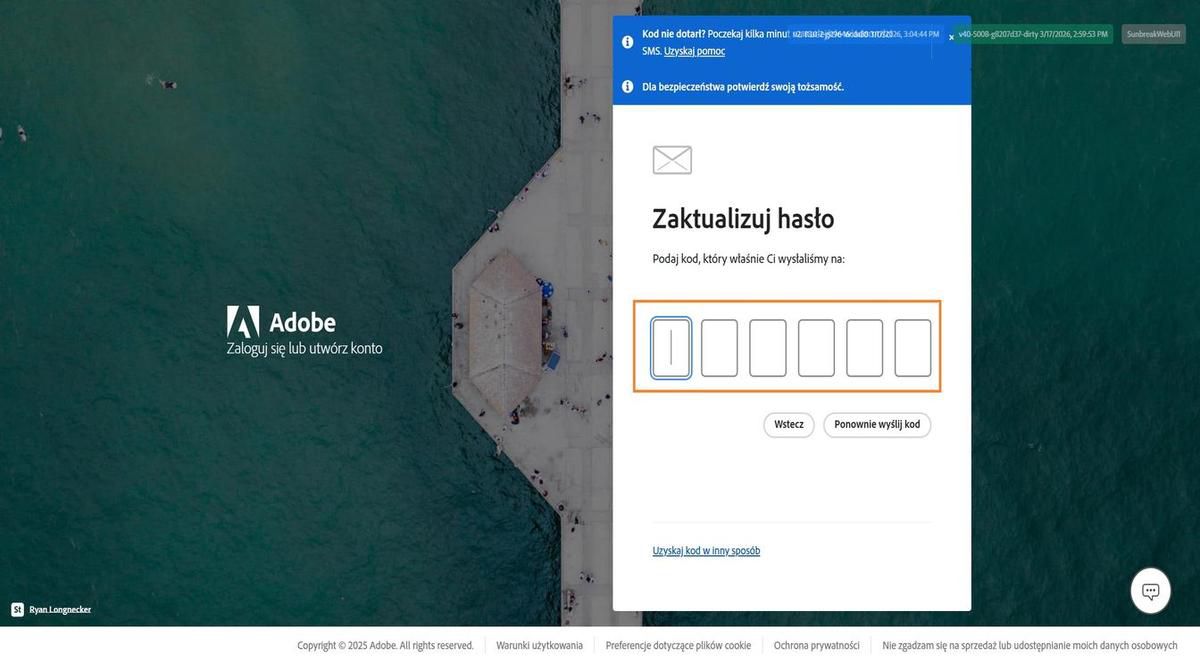1200x663 pixels.
Task: Click the first verification code box
Action: pyautogui.click(x=671, y=347)
